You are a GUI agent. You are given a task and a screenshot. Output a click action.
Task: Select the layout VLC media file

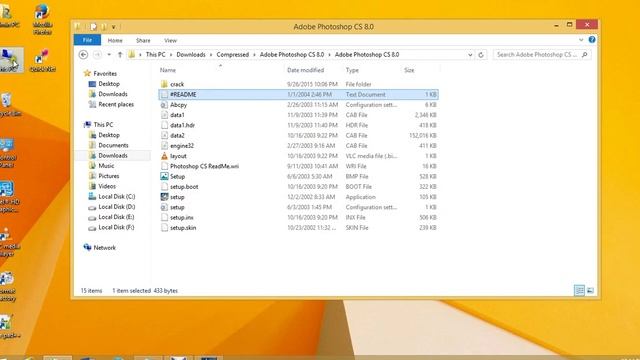[298, 156]
